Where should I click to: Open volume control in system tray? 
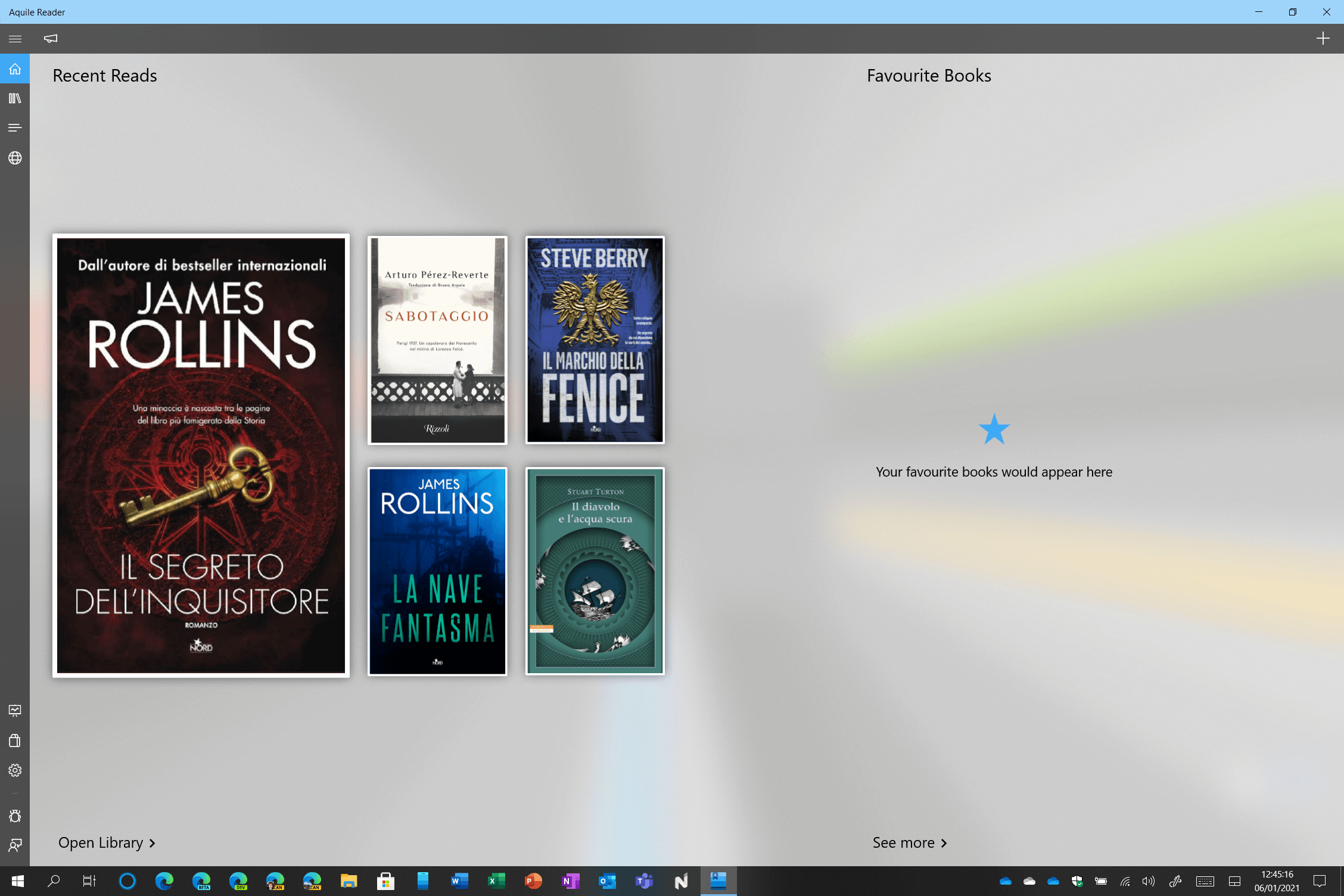(1148, 881)
